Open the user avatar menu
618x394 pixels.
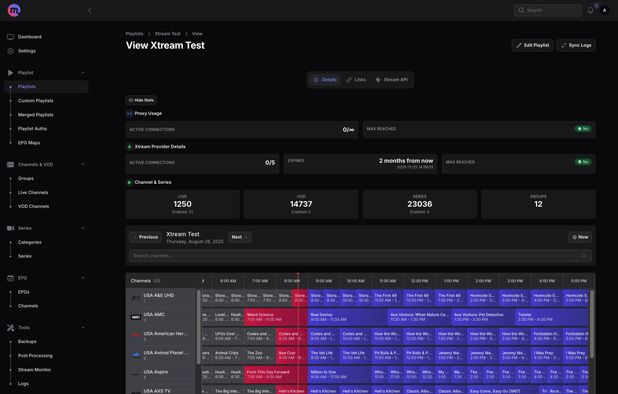tap(604, 11)
